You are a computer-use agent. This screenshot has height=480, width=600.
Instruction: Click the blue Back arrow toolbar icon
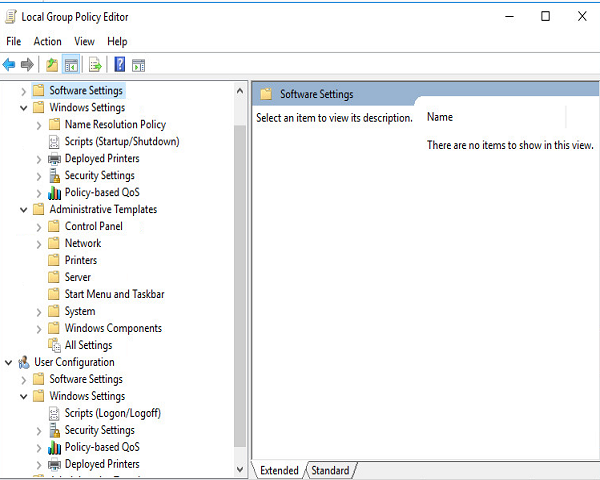9,64
